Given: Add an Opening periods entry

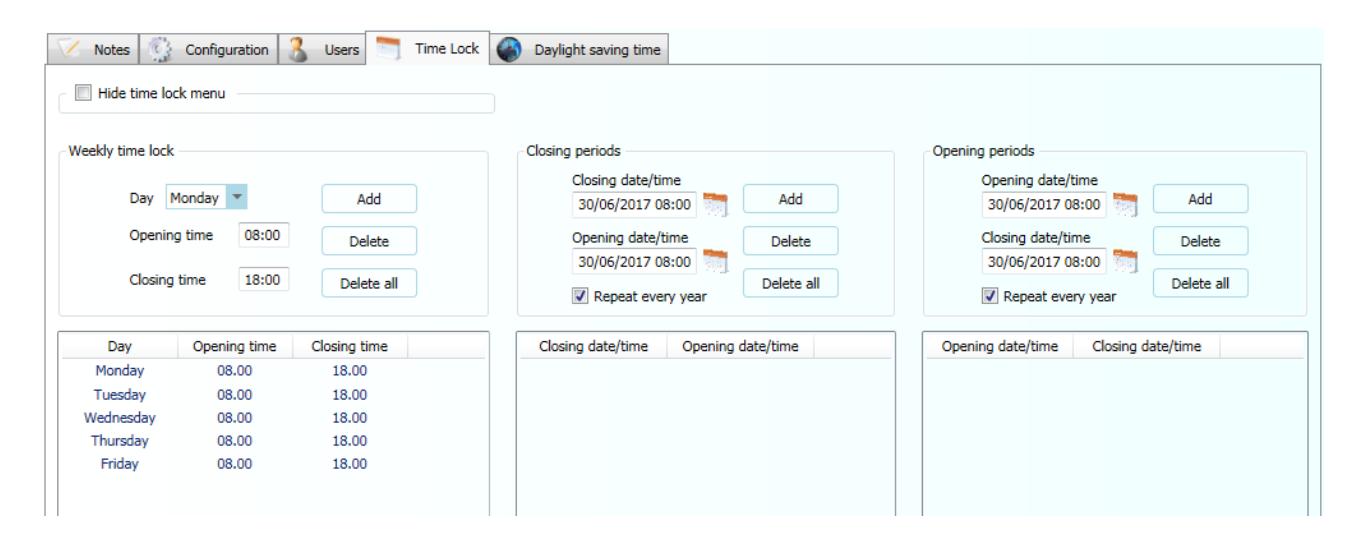Looking at the screenshot, I should point(1201,199).
